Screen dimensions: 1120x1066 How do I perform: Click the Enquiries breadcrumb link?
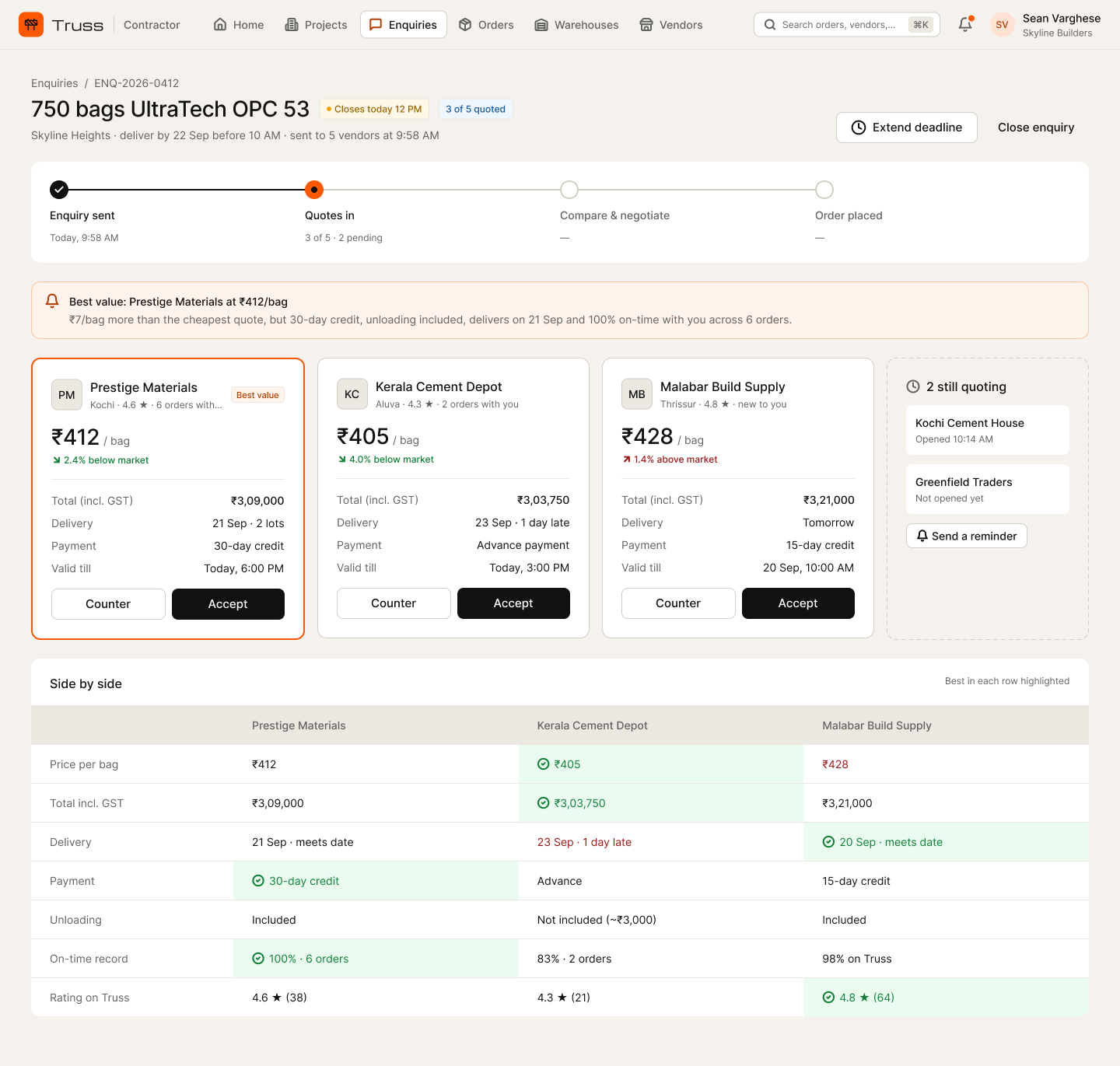tap(54, 83)
